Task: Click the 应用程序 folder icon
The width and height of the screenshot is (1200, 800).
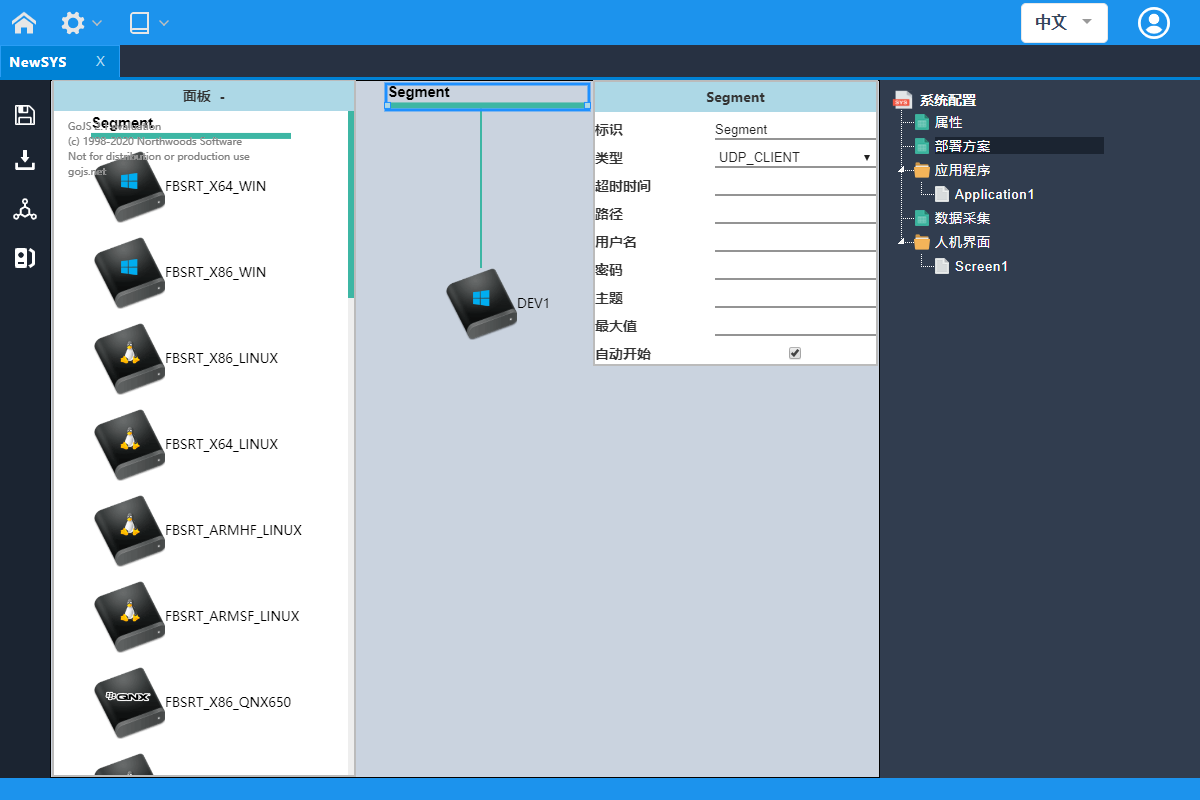Action: 922,171
